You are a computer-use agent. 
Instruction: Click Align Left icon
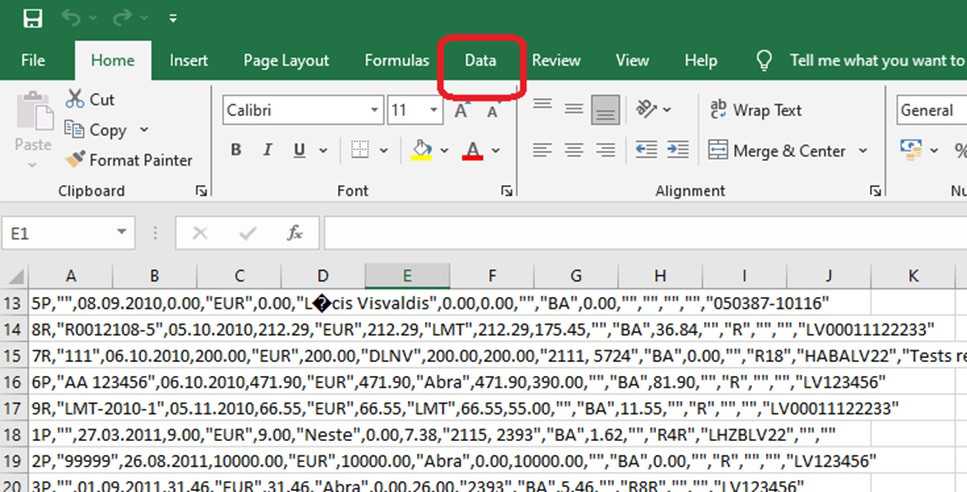pos(542,150)
